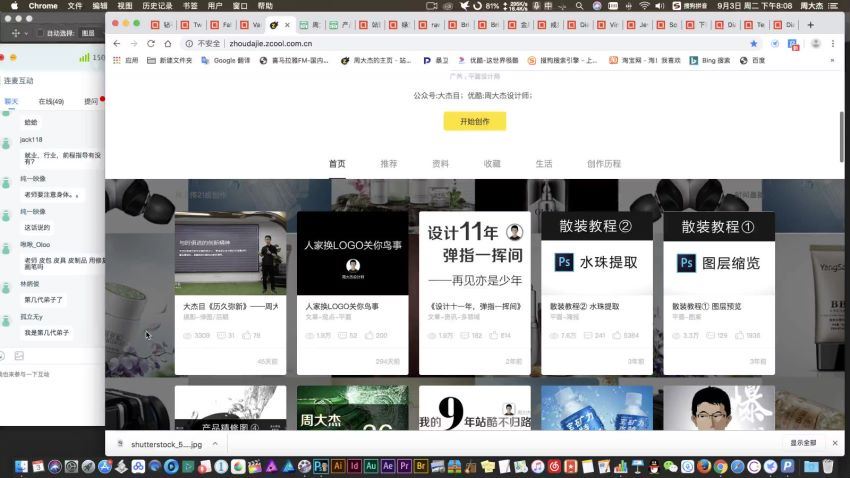Open the 文件 menu

click(x=75, y=5)
